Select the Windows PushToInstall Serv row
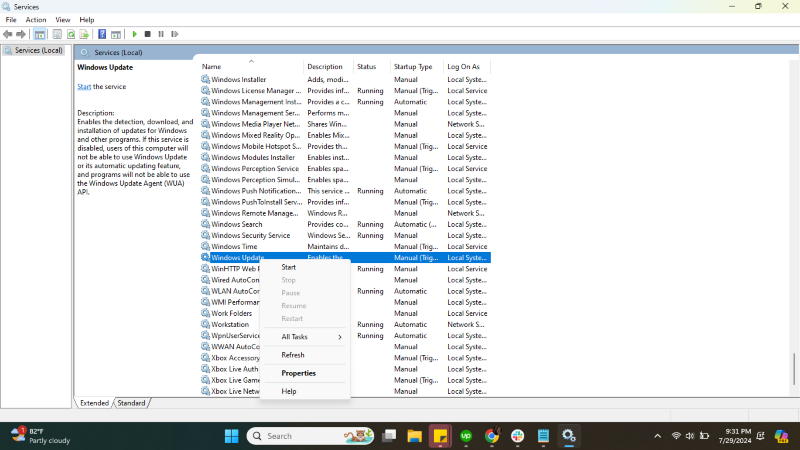800x450 pixels. tap(345, 202)
